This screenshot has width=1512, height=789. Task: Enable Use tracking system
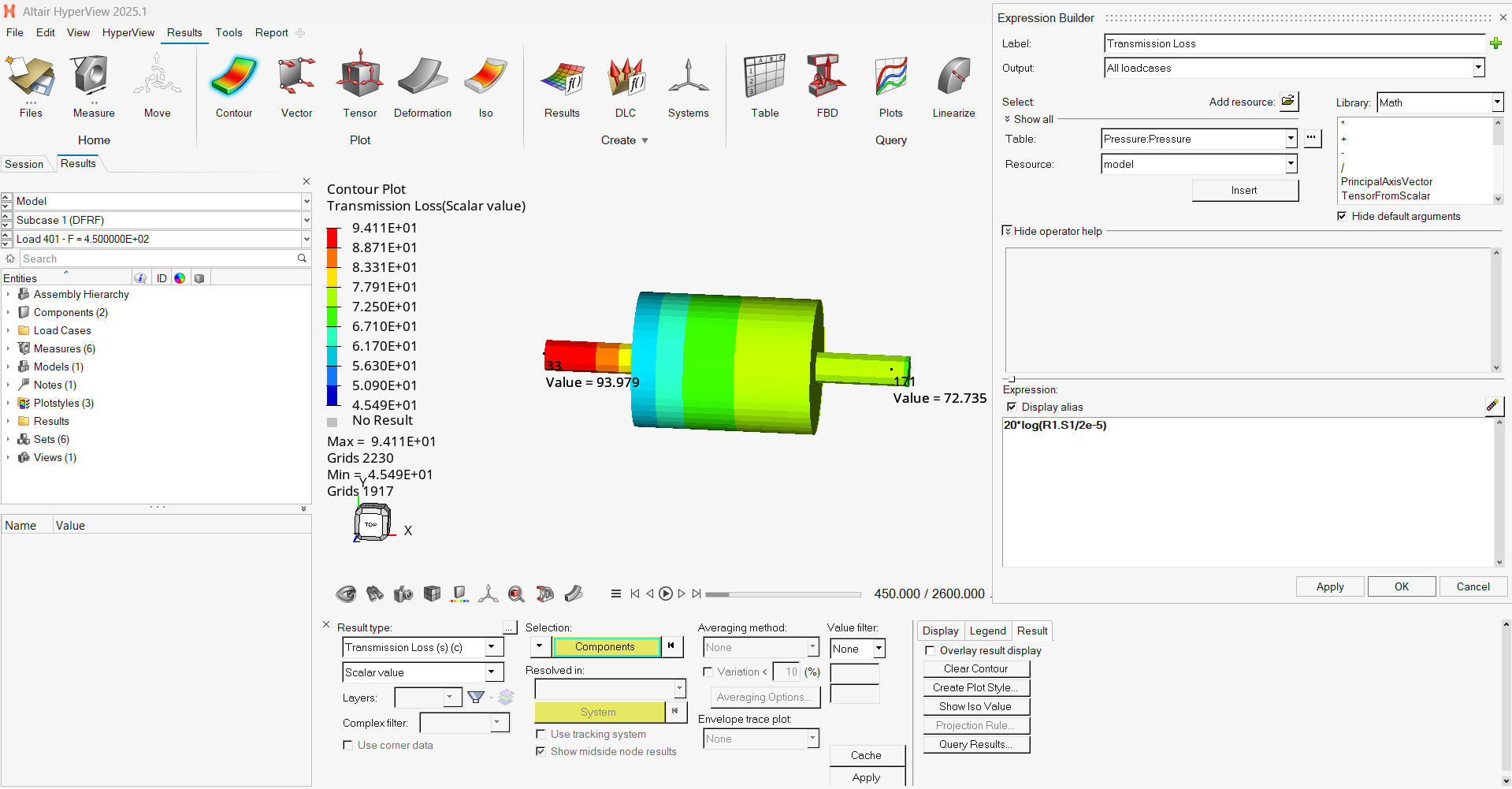click(541, 734)
